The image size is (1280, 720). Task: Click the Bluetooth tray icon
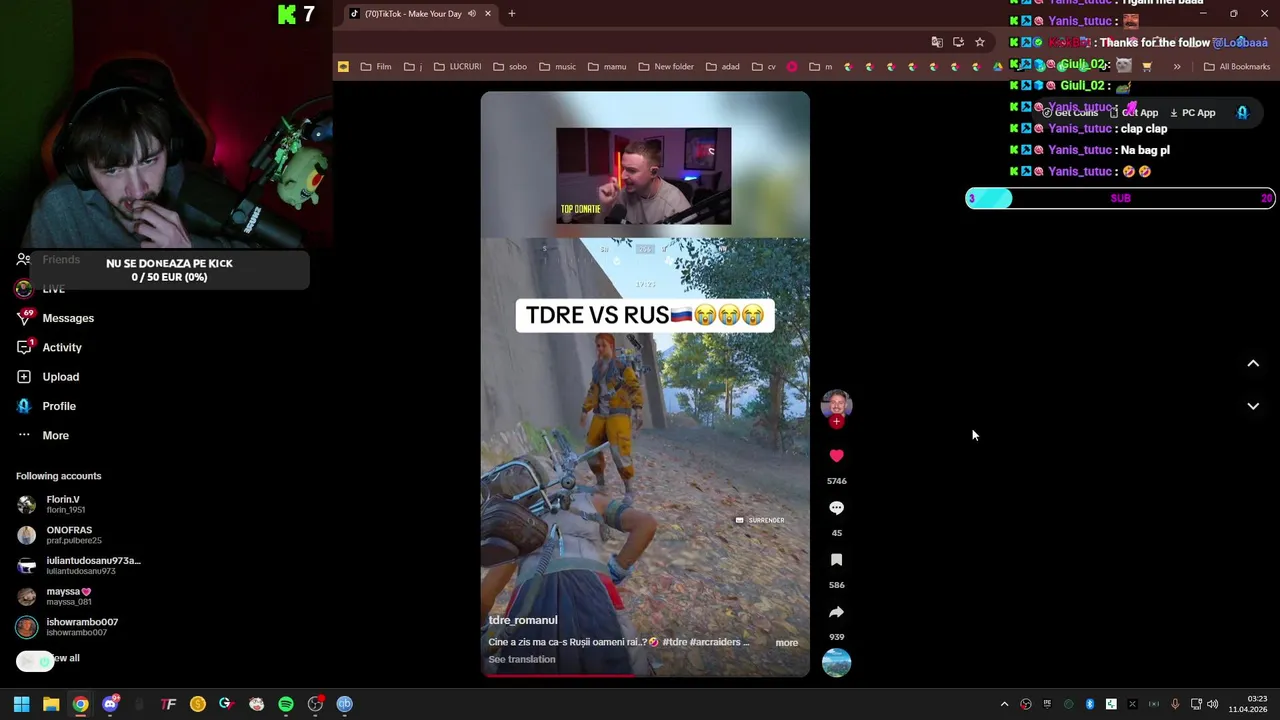(x=1089, y=704)
